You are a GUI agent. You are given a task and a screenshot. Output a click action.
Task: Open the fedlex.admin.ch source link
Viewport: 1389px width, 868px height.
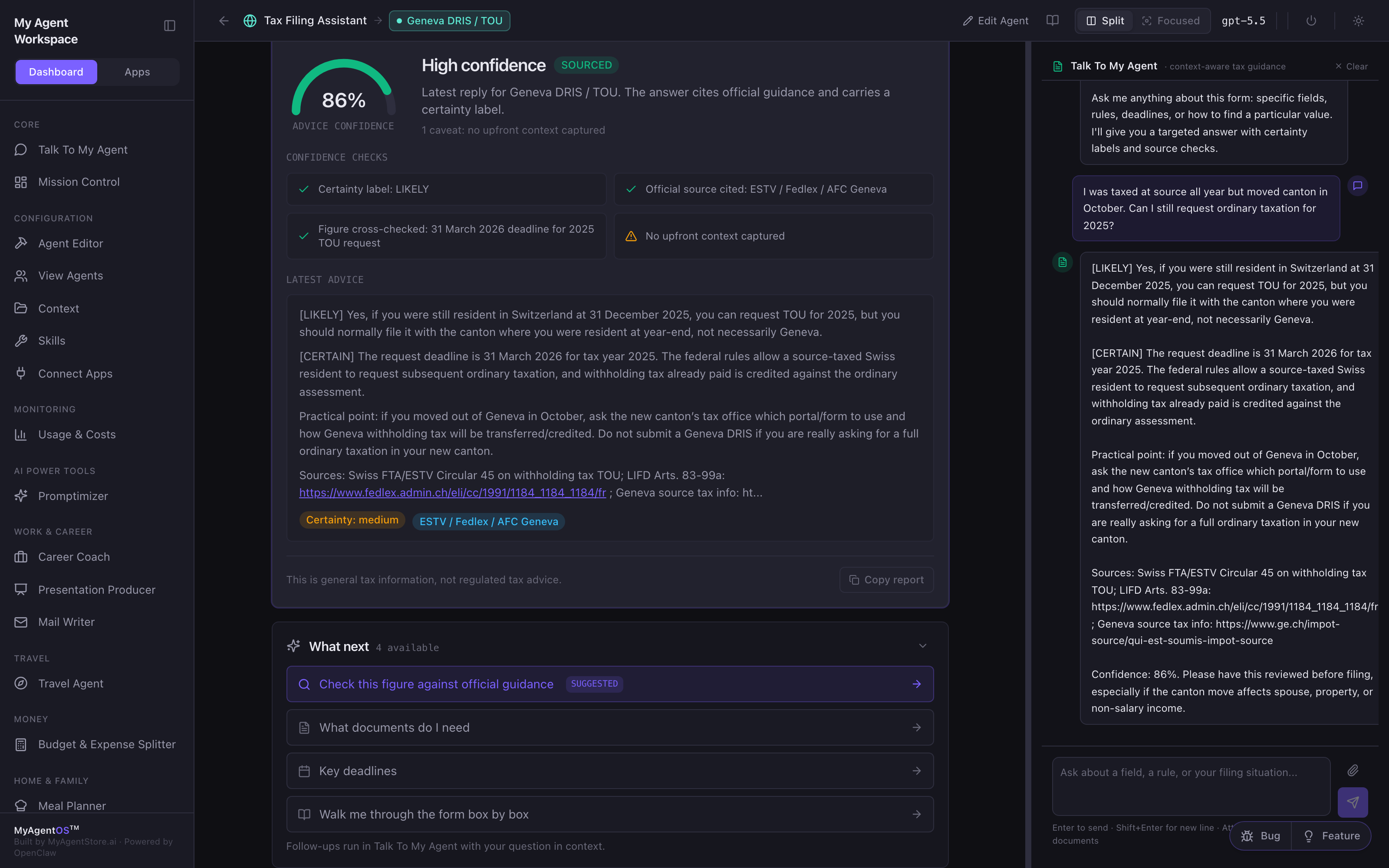[452, 493]
